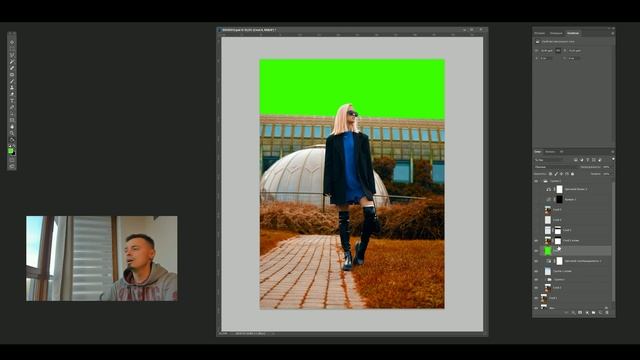The image size is (640, 360).
Task: Open the Layers panel menu icon
Action: coord(613,152)
